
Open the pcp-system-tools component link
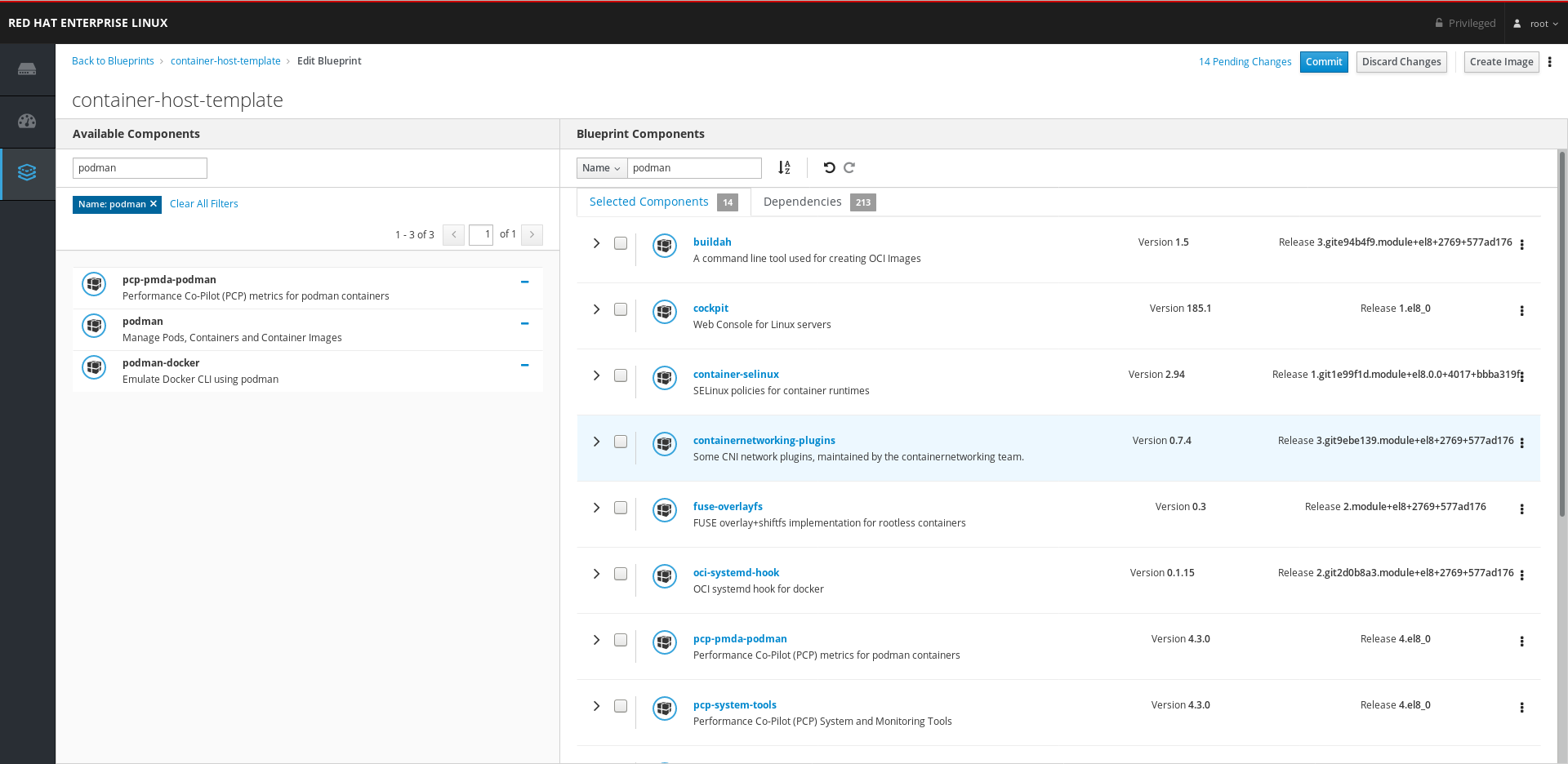[x=735, y=705]
